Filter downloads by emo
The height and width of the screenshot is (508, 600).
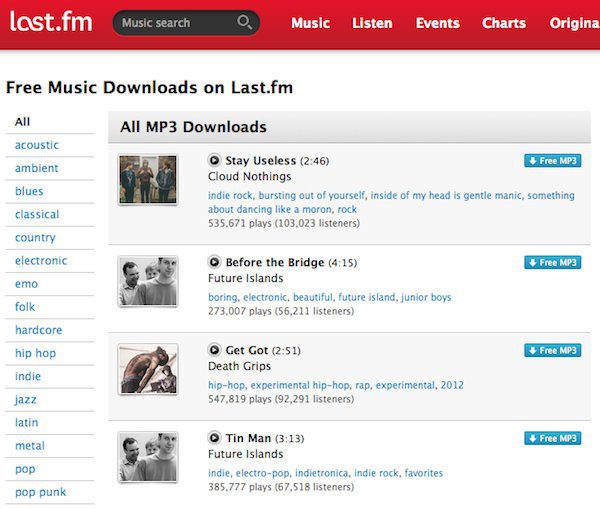pyautogui.click(x=26, y=284)
